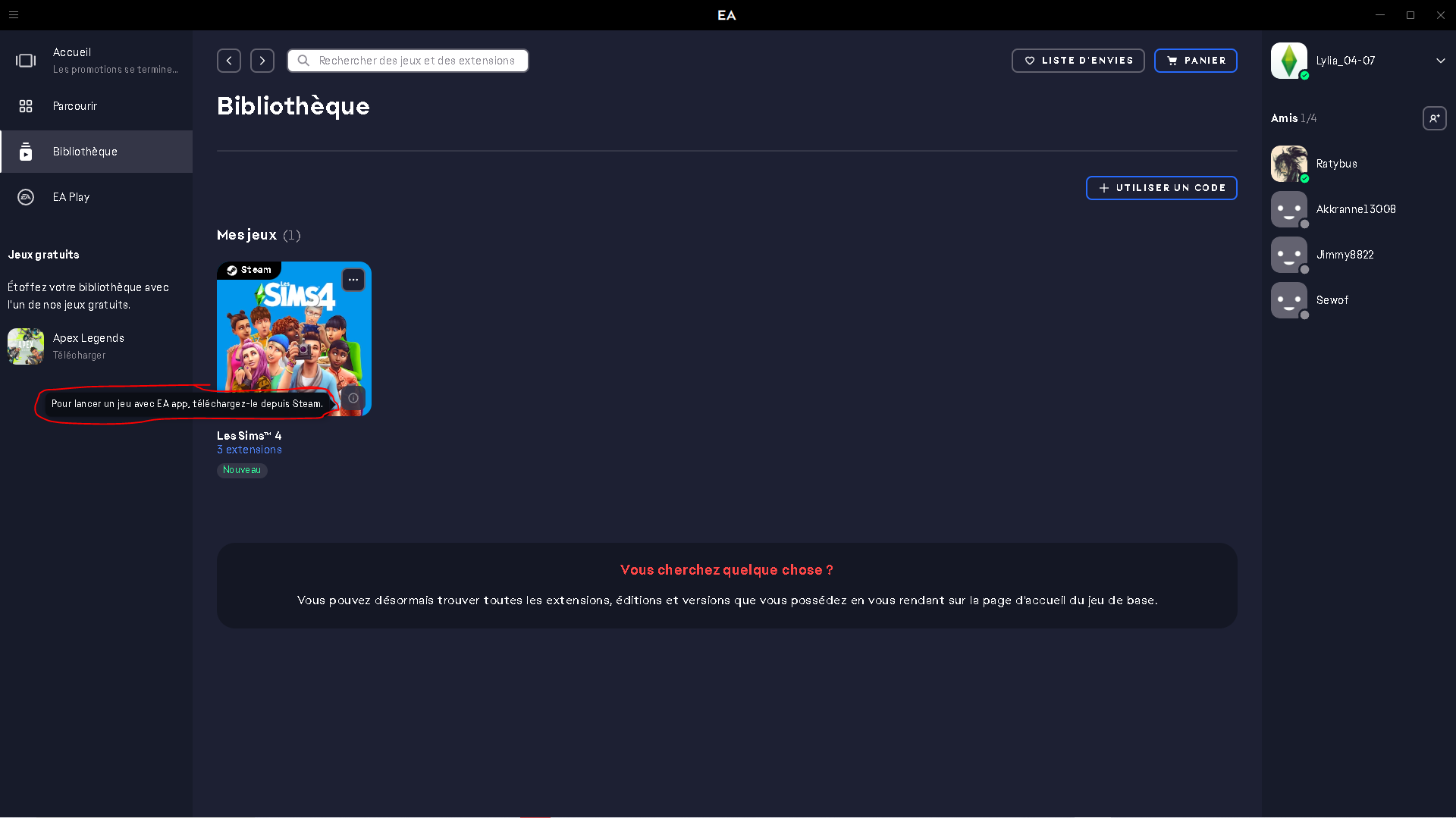Navigate forward with the right arrow
The height and width of the screenshot is (818, 1456).
click(x=262, y=61)
